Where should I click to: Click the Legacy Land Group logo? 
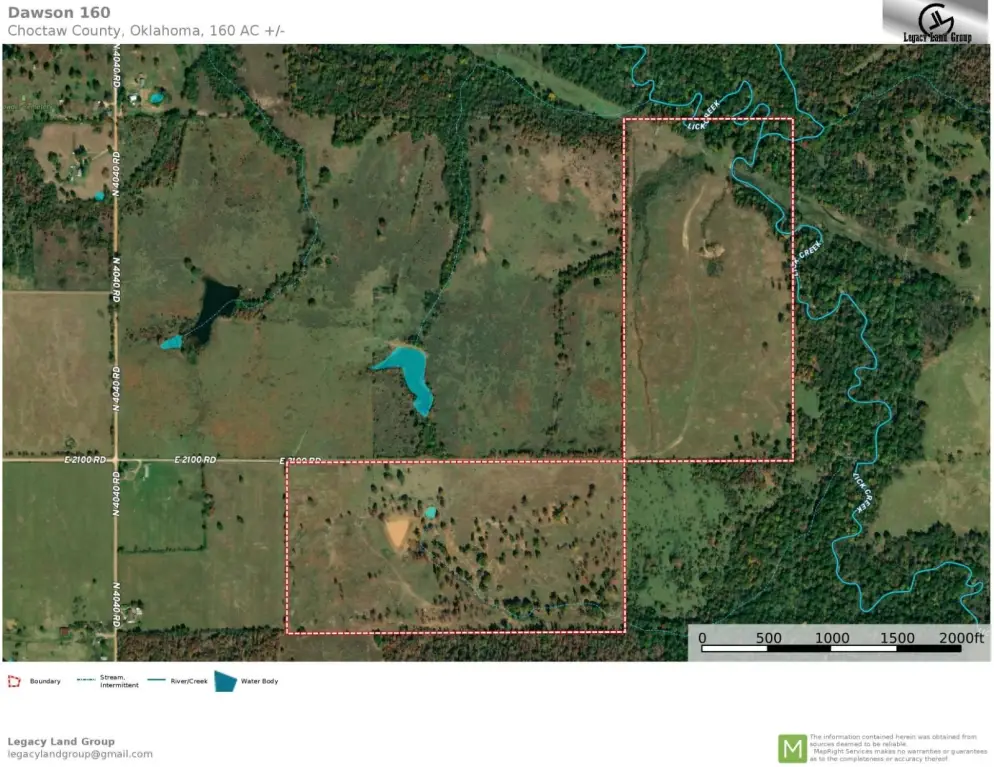[x=936, y=22]
